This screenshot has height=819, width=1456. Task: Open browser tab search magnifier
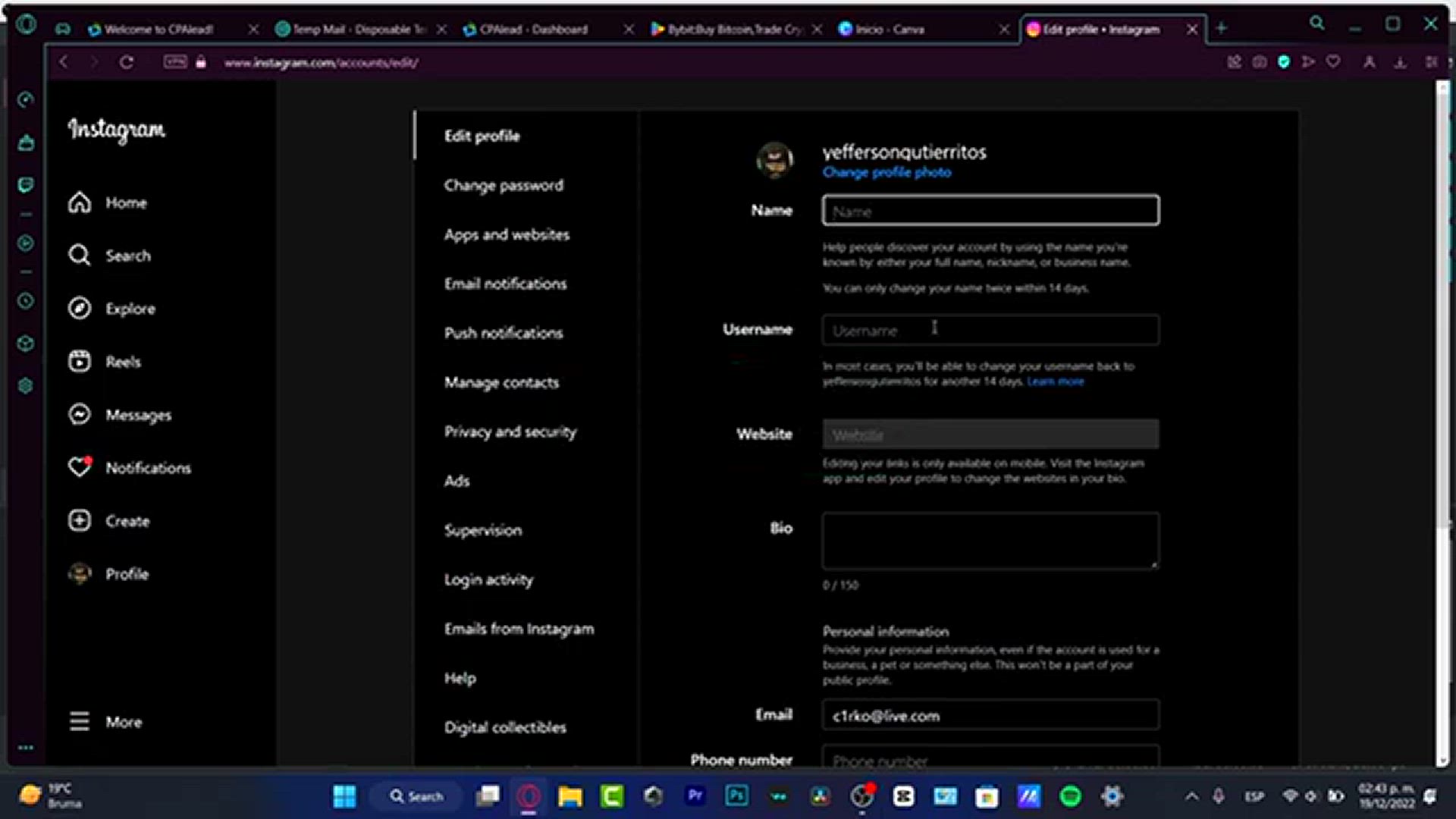tap(1317, 24)
